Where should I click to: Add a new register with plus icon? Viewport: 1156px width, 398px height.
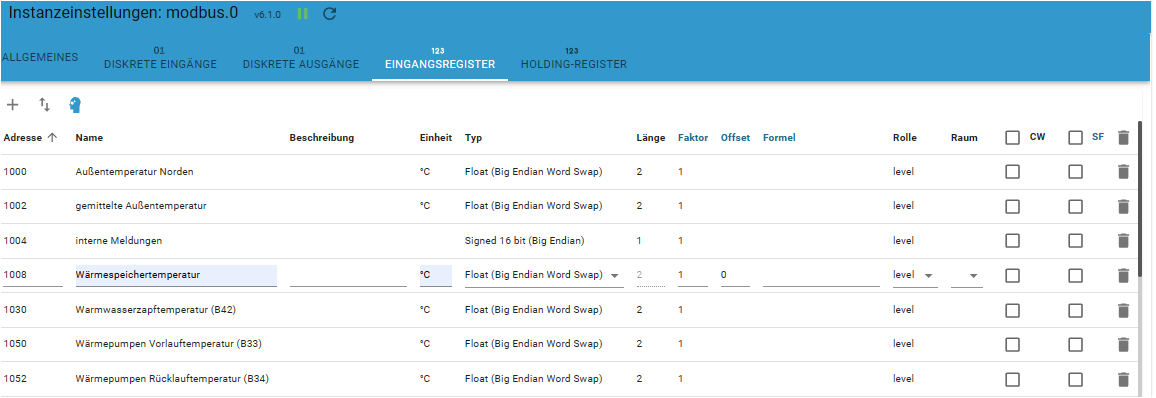pyautogui.click(x=13, y=105)
